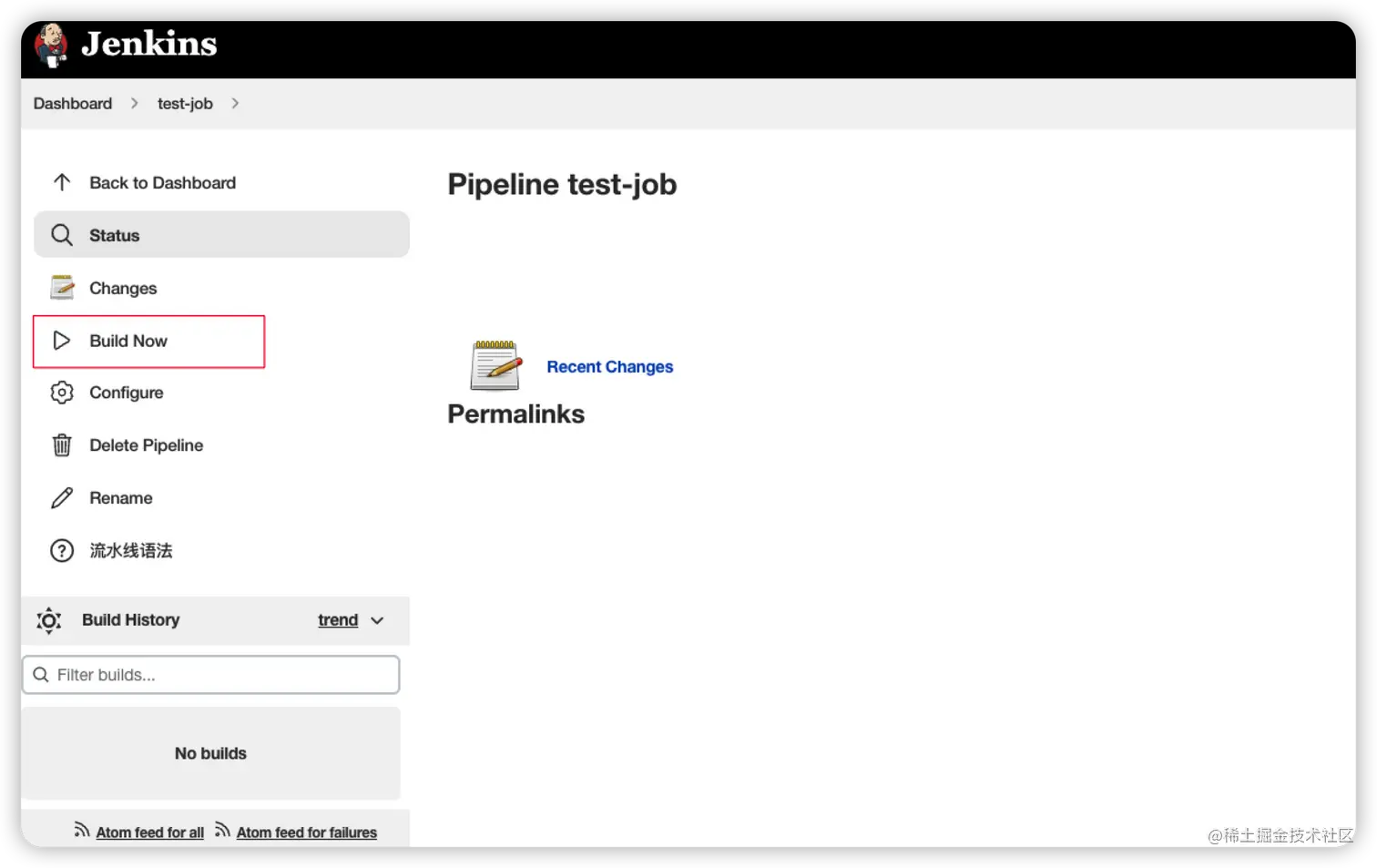This screenshot has height=868, width=1377.
Task: Open the Recent Changes link
Action: [x=609, y=367]
